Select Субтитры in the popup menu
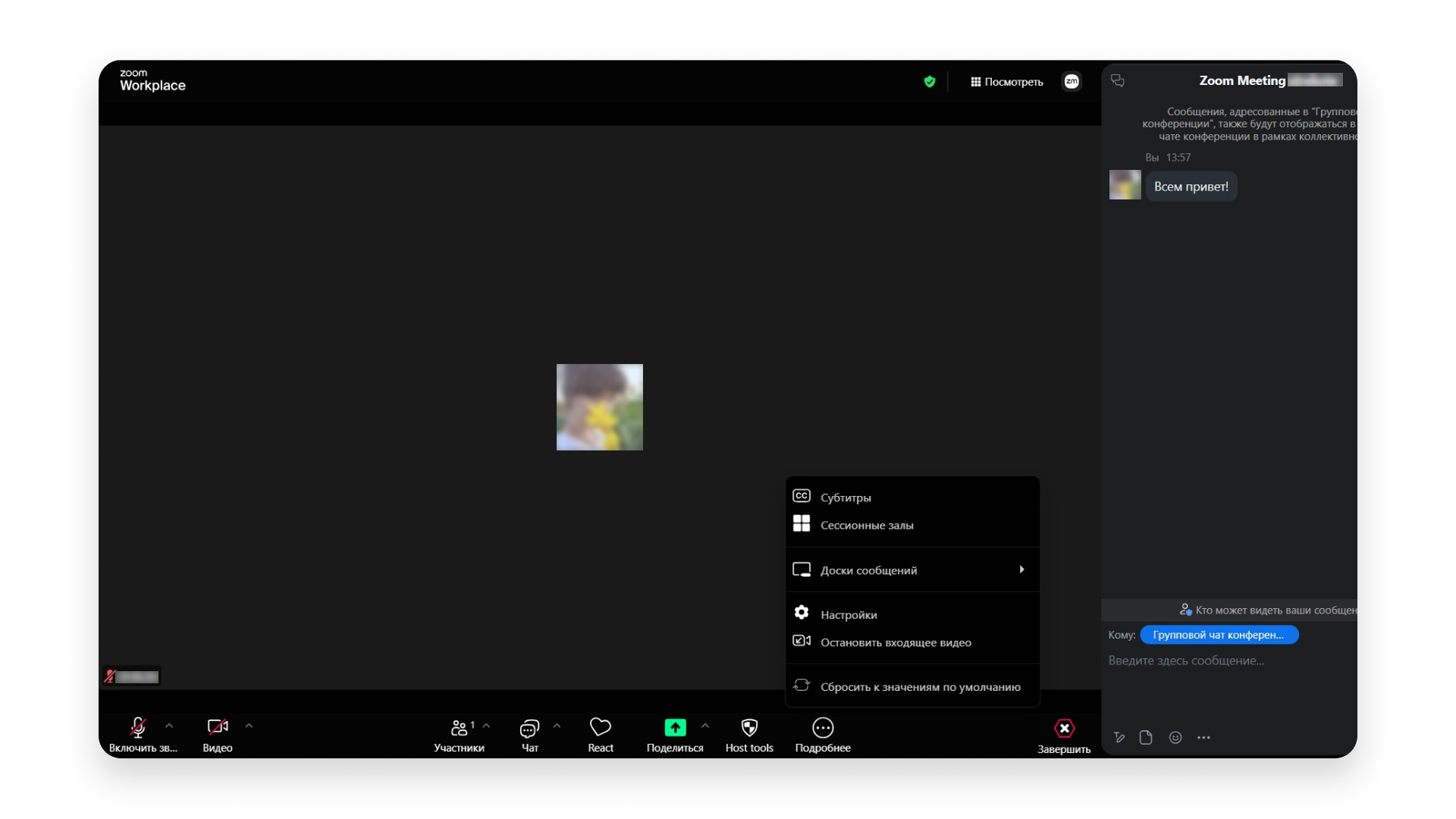The height and width of the screenshot is (819, 1456). point(912,497)
